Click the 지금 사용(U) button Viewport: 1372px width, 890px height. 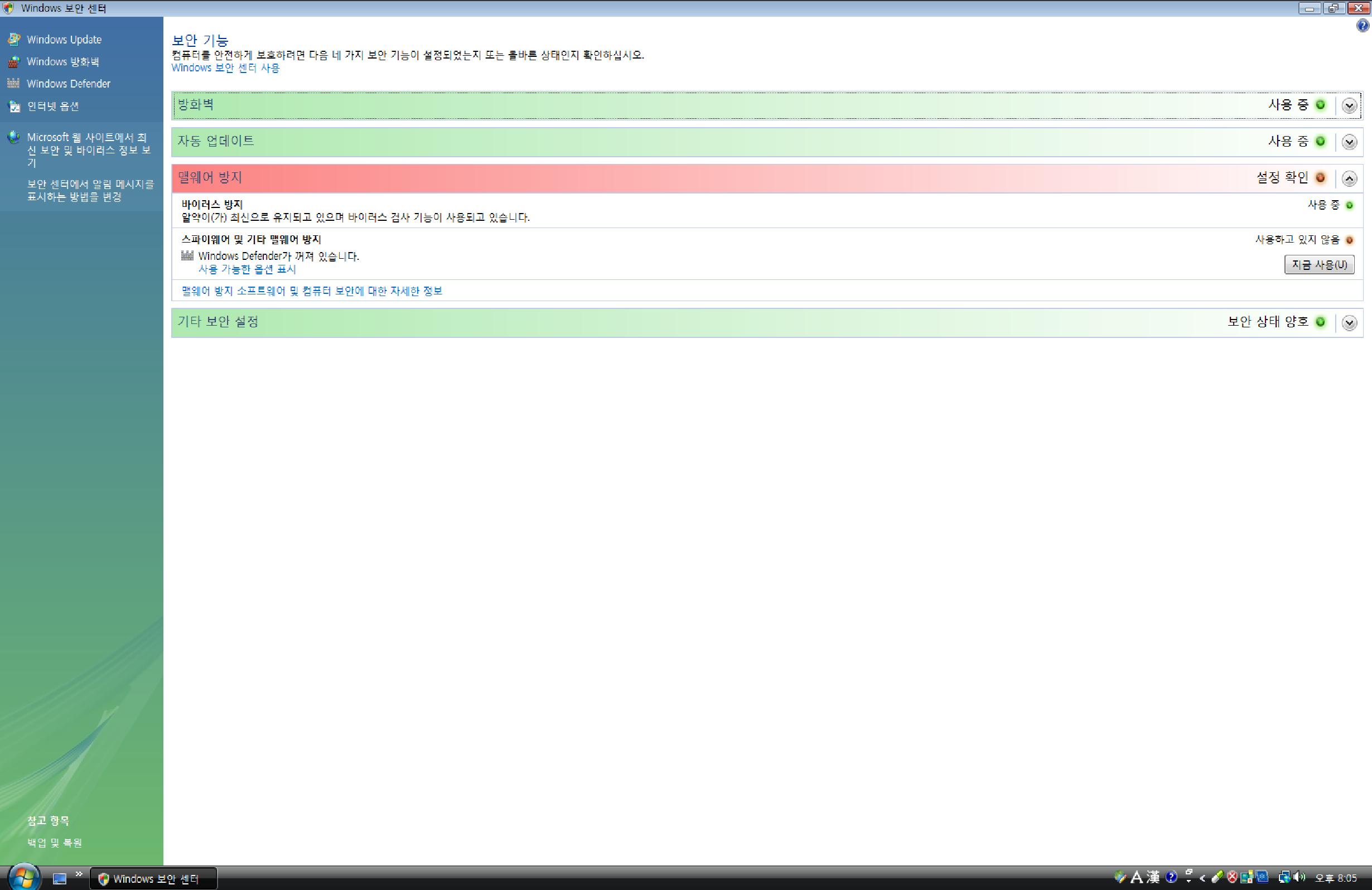1319,264
